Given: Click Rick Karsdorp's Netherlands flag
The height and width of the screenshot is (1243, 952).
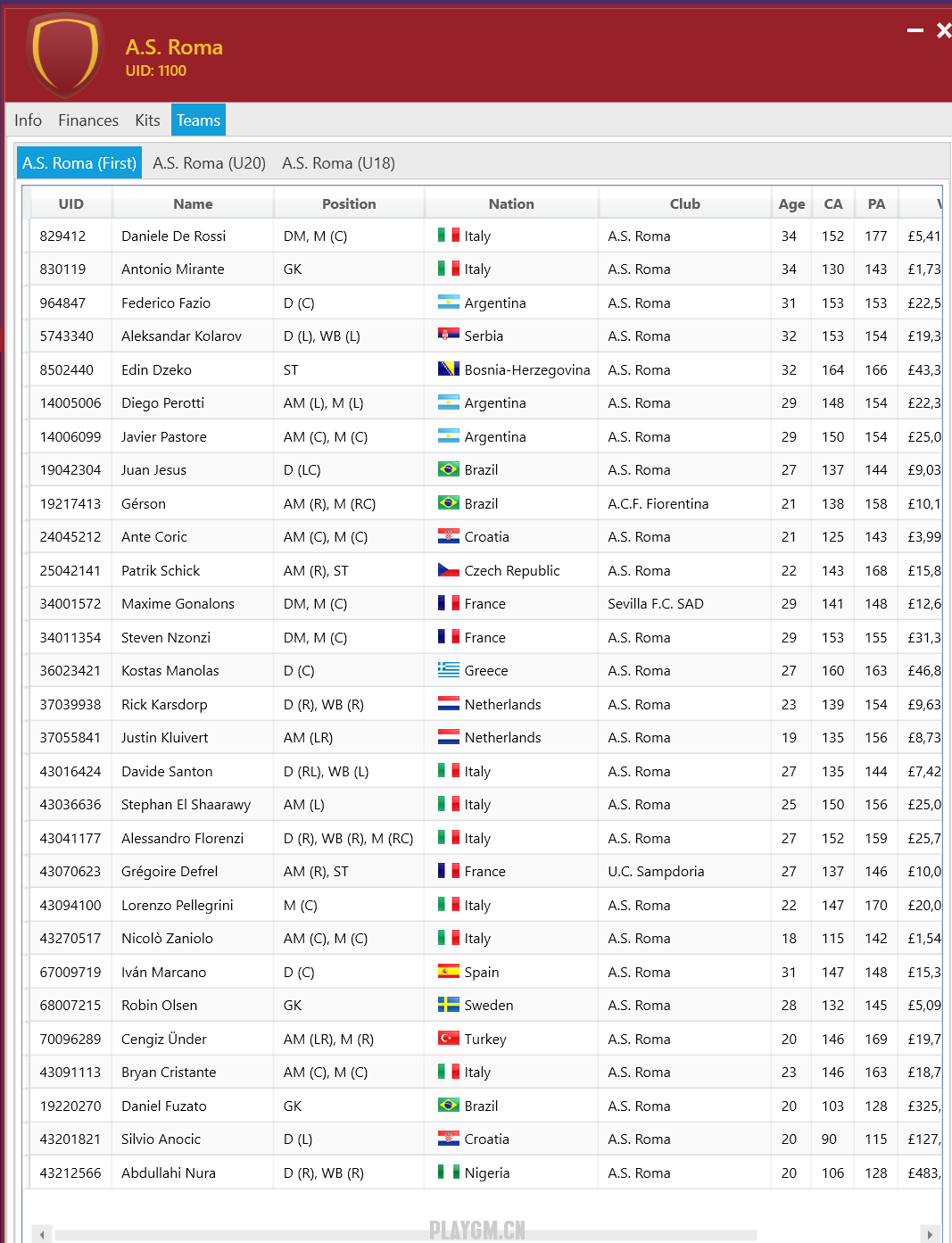Looking at the screenshot, I should click(449, 704).
